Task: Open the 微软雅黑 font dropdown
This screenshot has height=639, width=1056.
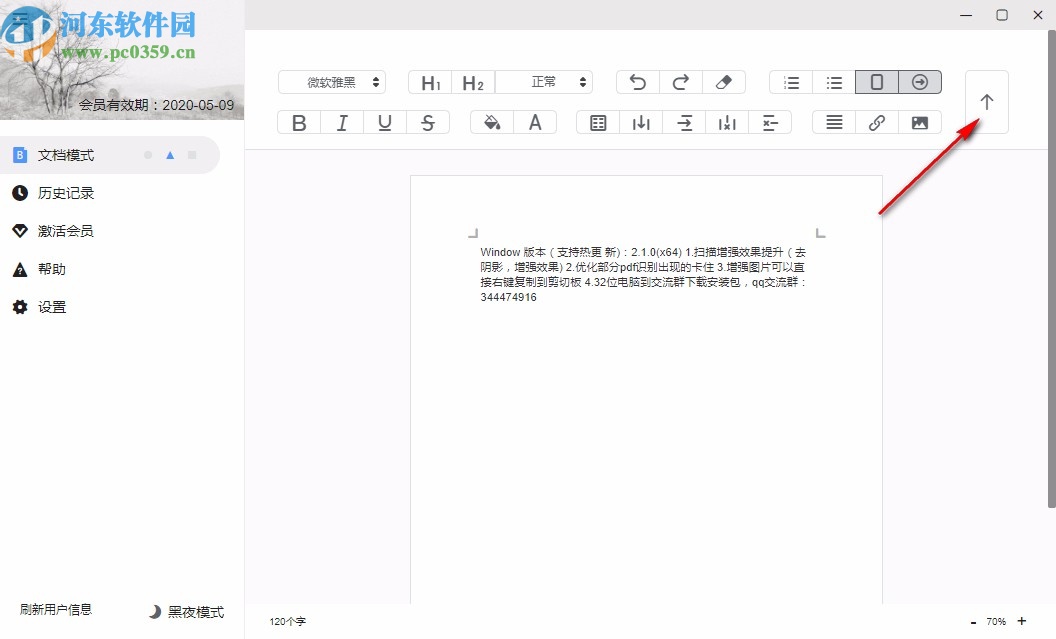Action: click(332, 81)
